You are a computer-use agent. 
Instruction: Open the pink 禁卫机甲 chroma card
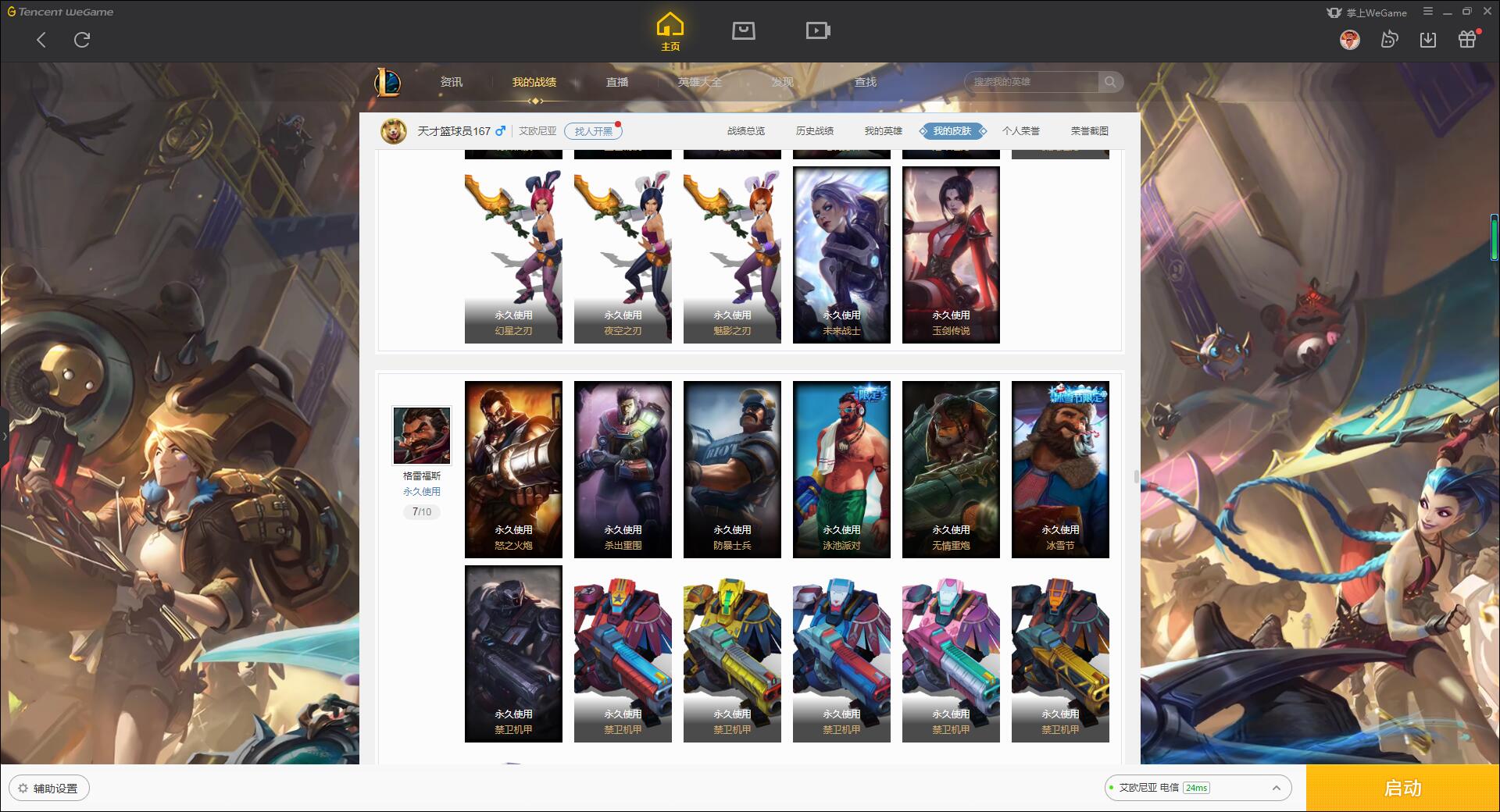(951, 654)
